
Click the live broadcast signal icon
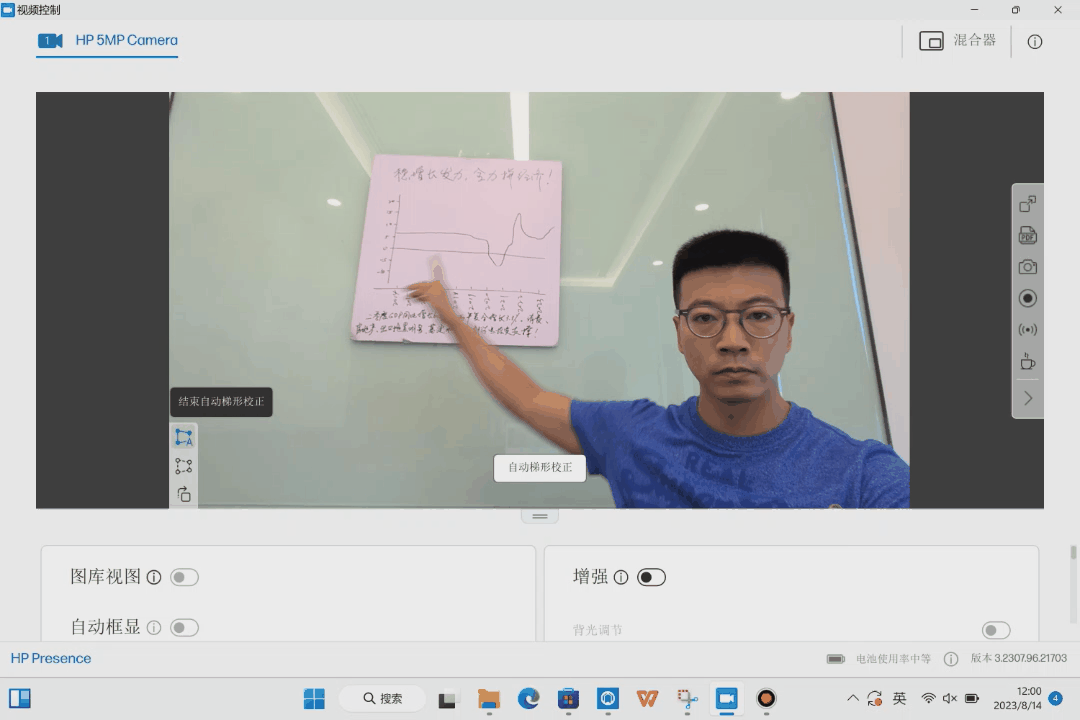pyautogui.click(x=1027, y=330)
